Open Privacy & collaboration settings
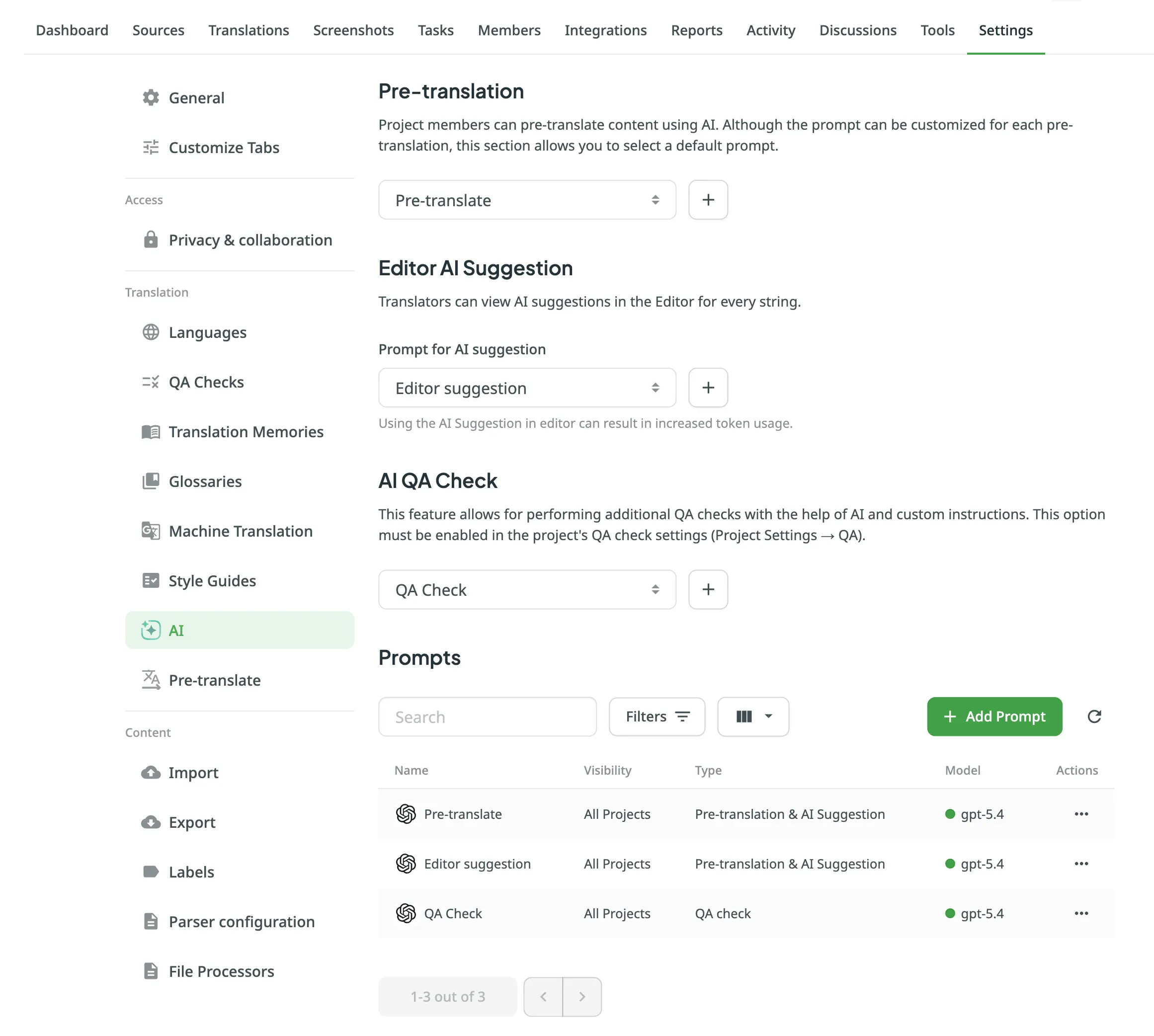The width and height of the screenshot is (1154, 1036). click(250, 239)
